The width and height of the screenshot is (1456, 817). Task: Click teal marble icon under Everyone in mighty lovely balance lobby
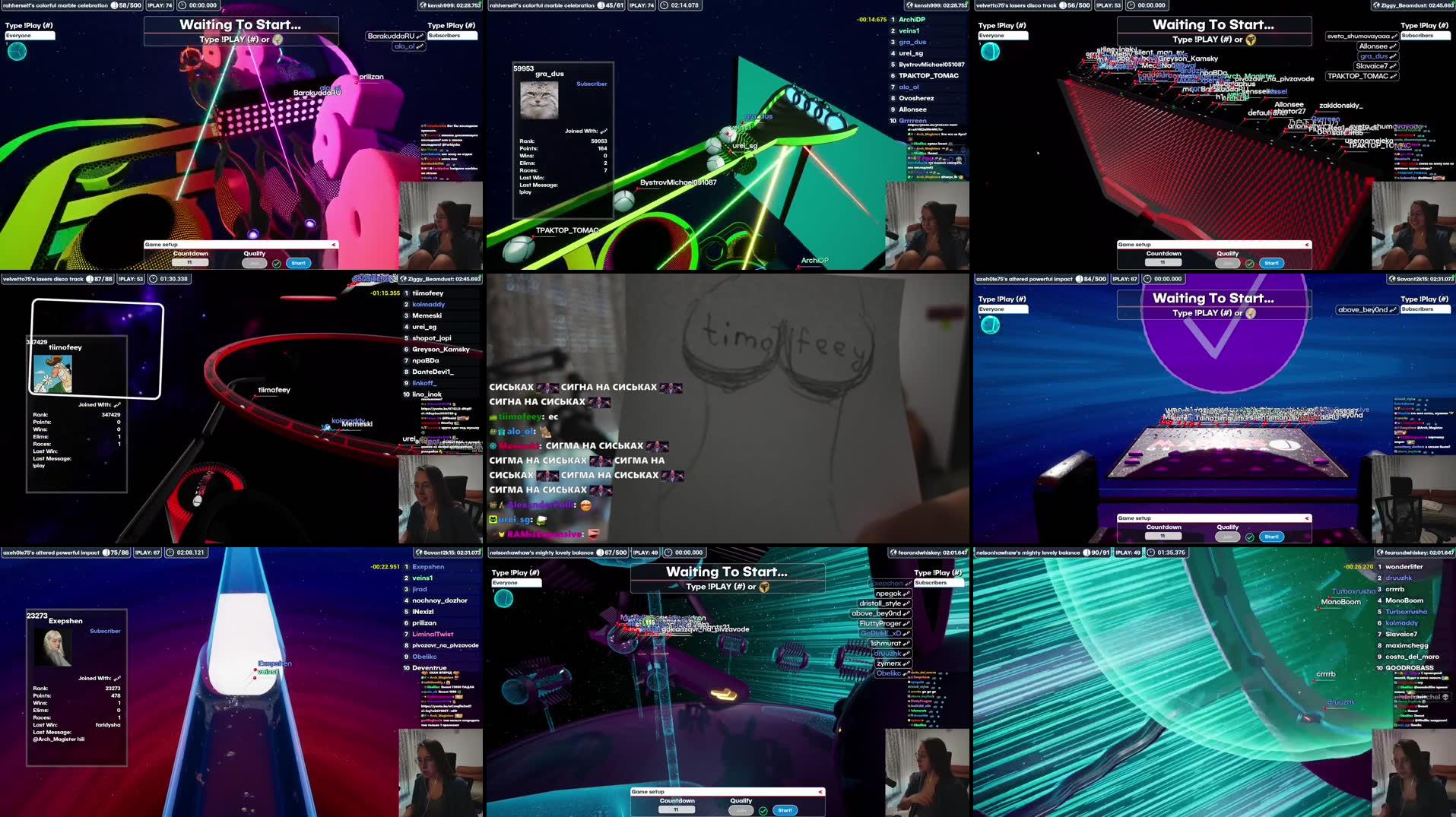(x=503, y=599)
